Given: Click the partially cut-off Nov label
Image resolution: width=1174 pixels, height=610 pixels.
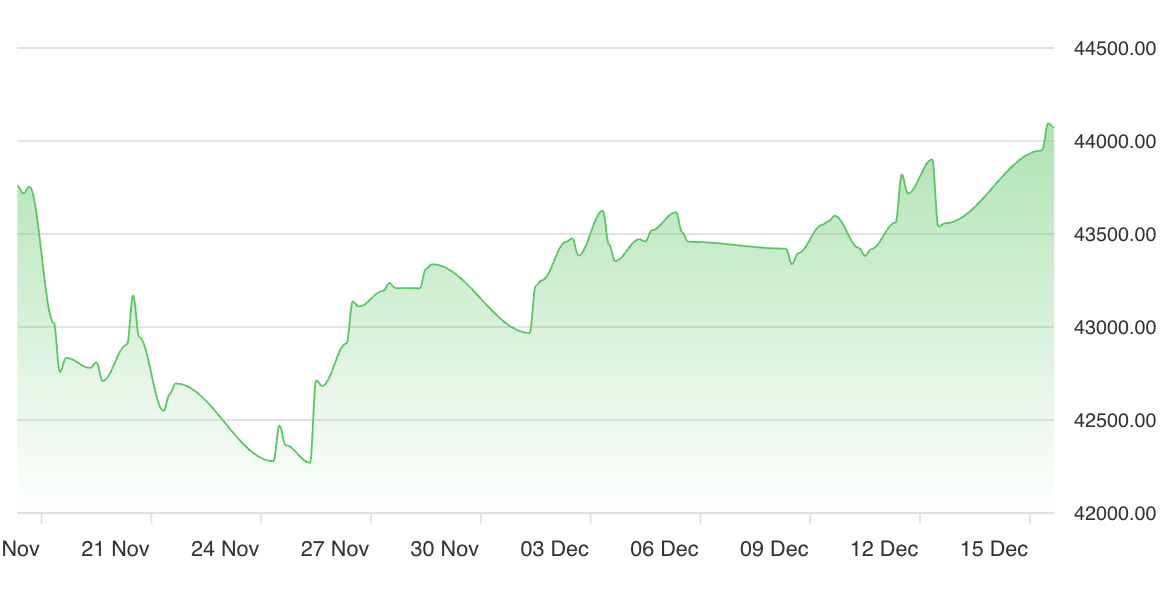Looking at the screenshot, I should 21,549.
